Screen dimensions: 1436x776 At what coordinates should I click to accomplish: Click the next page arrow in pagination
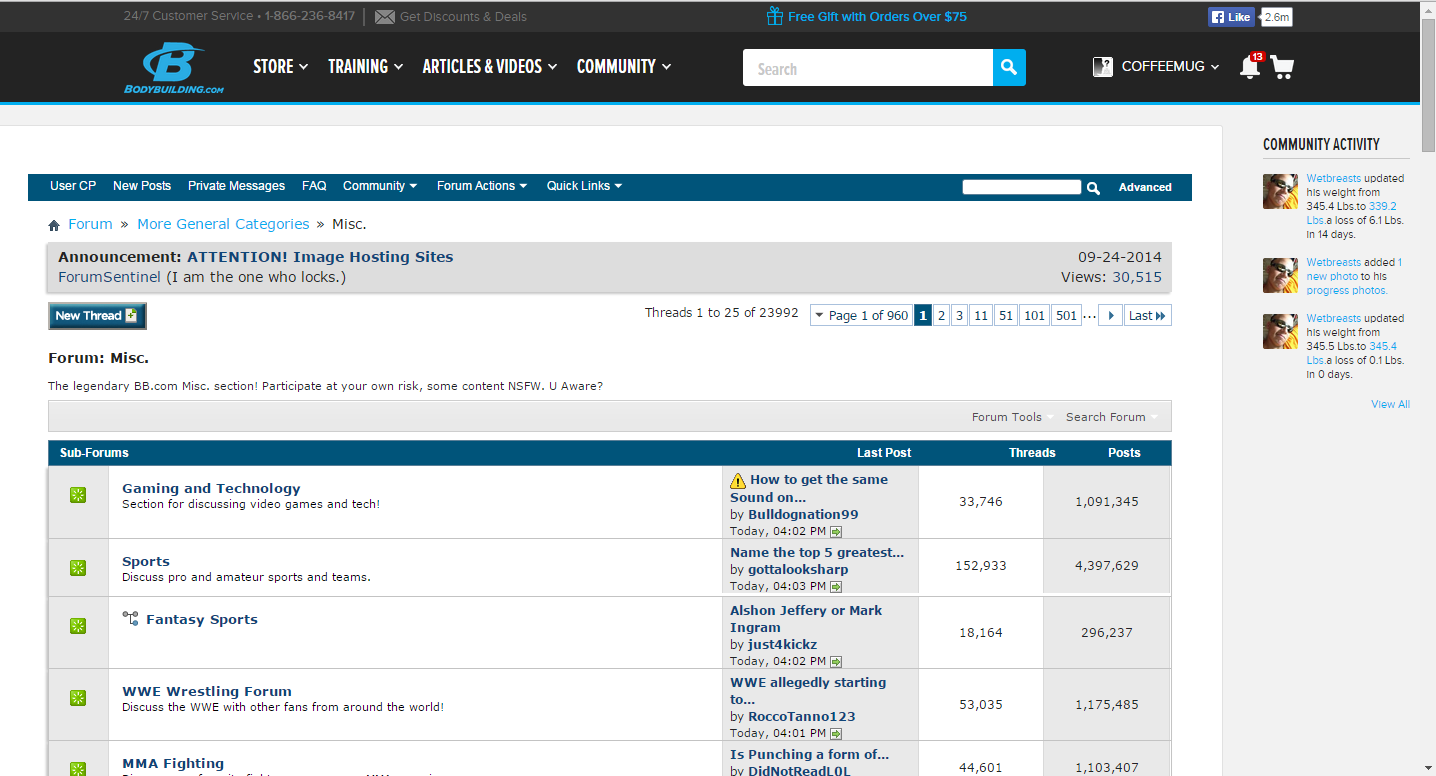1110,316
